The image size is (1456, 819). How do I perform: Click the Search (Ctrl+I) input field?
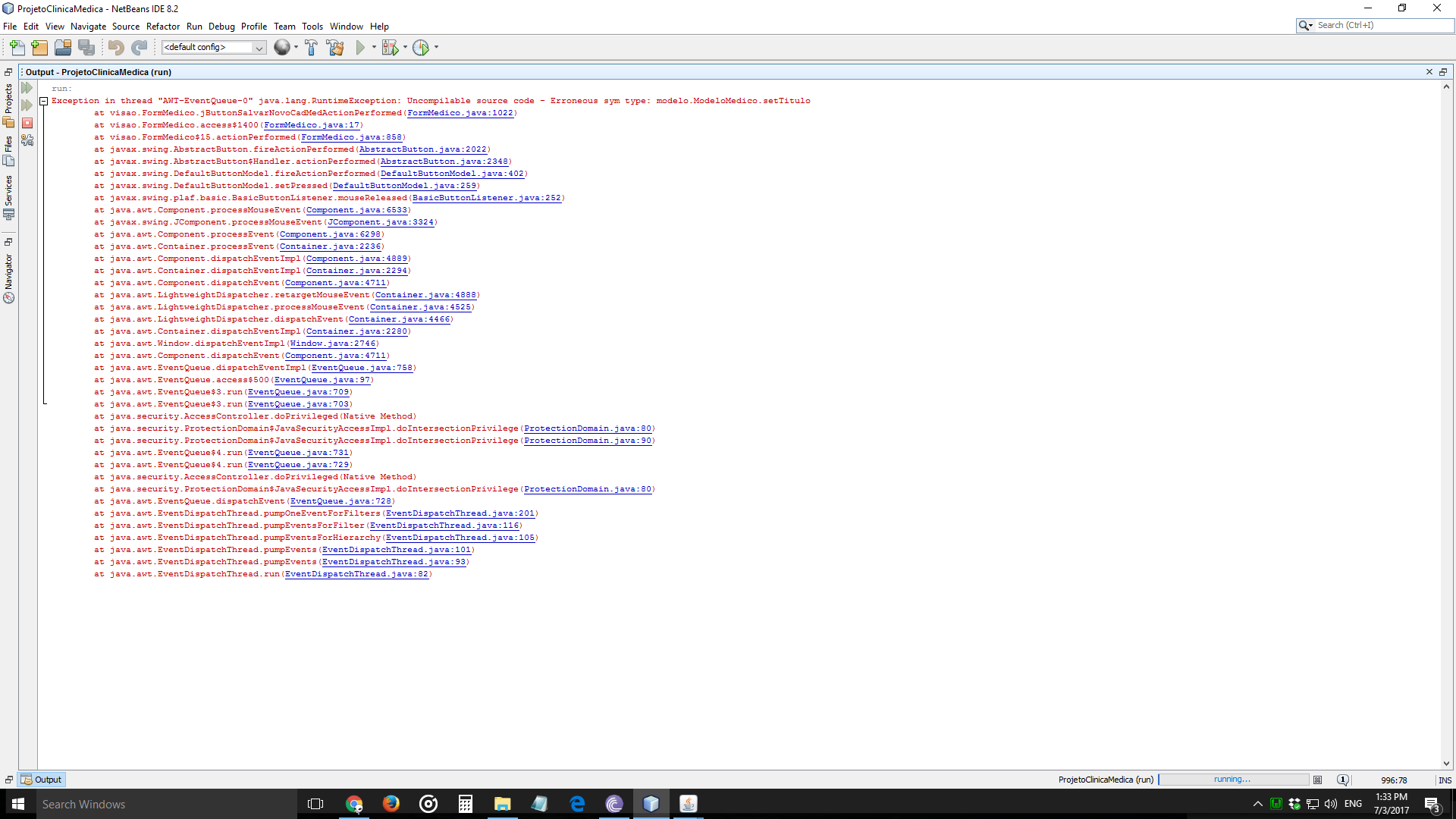(x=1382, y=25)
